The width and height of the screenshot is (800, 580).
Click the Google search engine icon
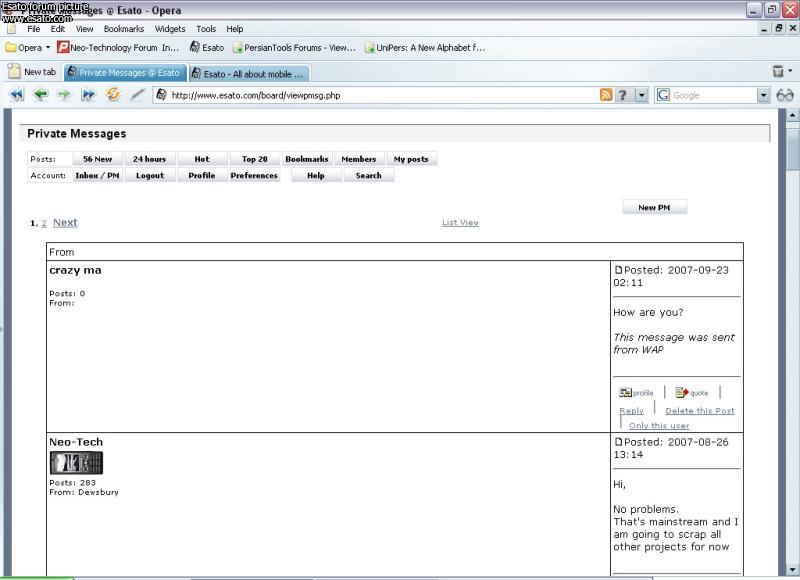coord(663,95)
